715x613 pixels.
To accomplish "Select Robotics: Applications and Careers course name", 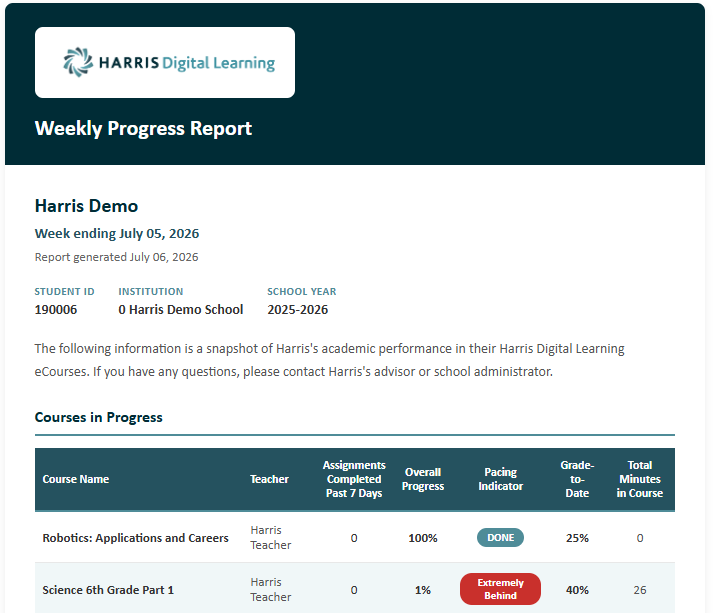I will tap(135, 538).
